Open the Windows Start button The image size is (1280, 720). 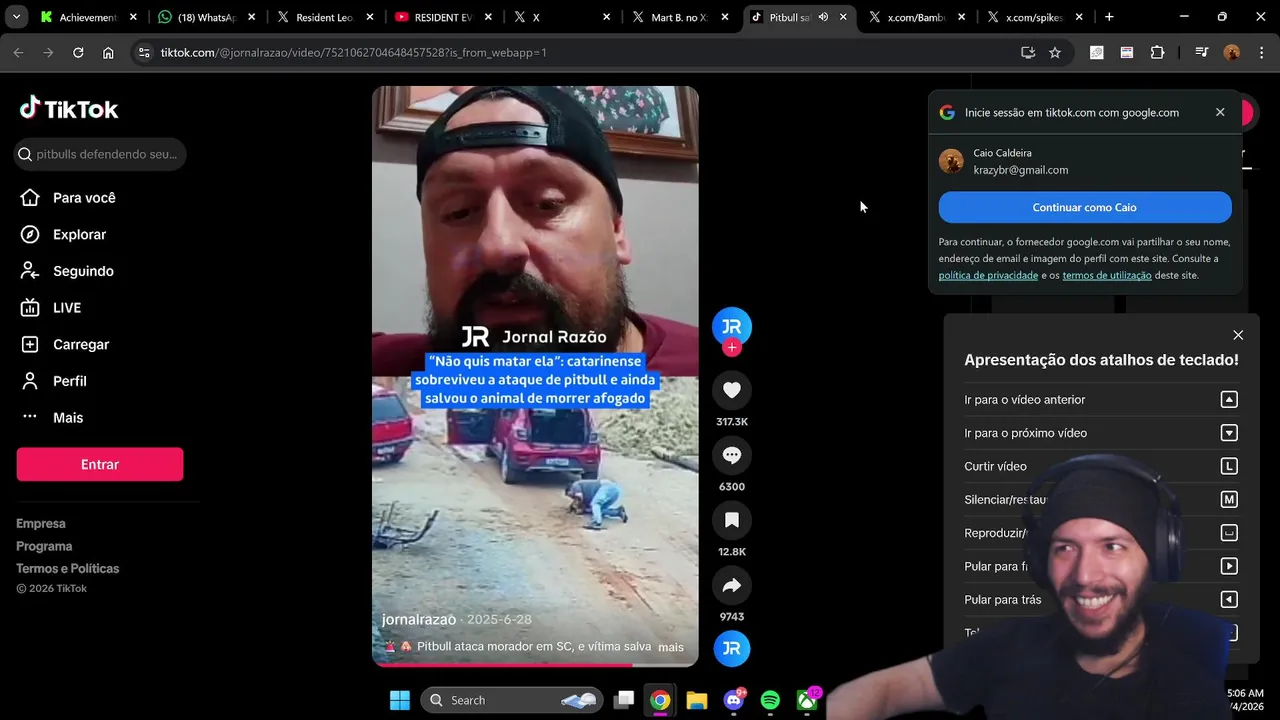[400, 700]
